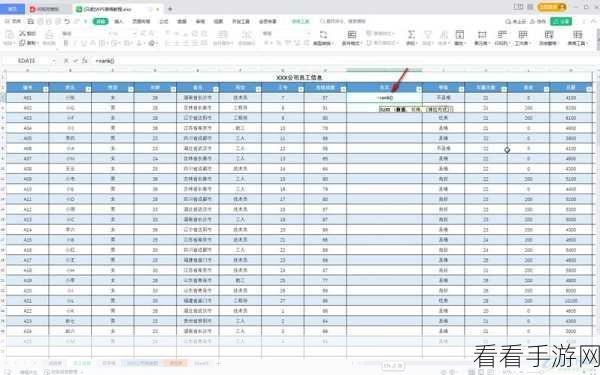The image size is (600, 375).
Task: Select cell containing A24
Action: pos(28,331)
